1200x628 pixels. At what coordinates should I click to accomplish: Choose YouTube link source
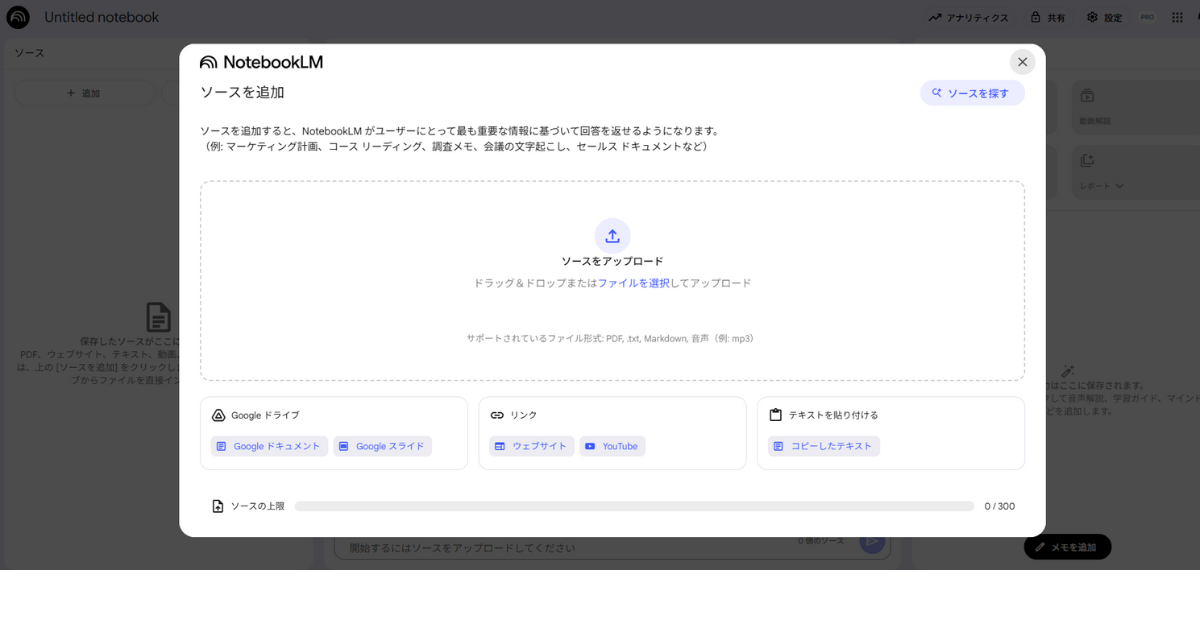click(612, 446)
